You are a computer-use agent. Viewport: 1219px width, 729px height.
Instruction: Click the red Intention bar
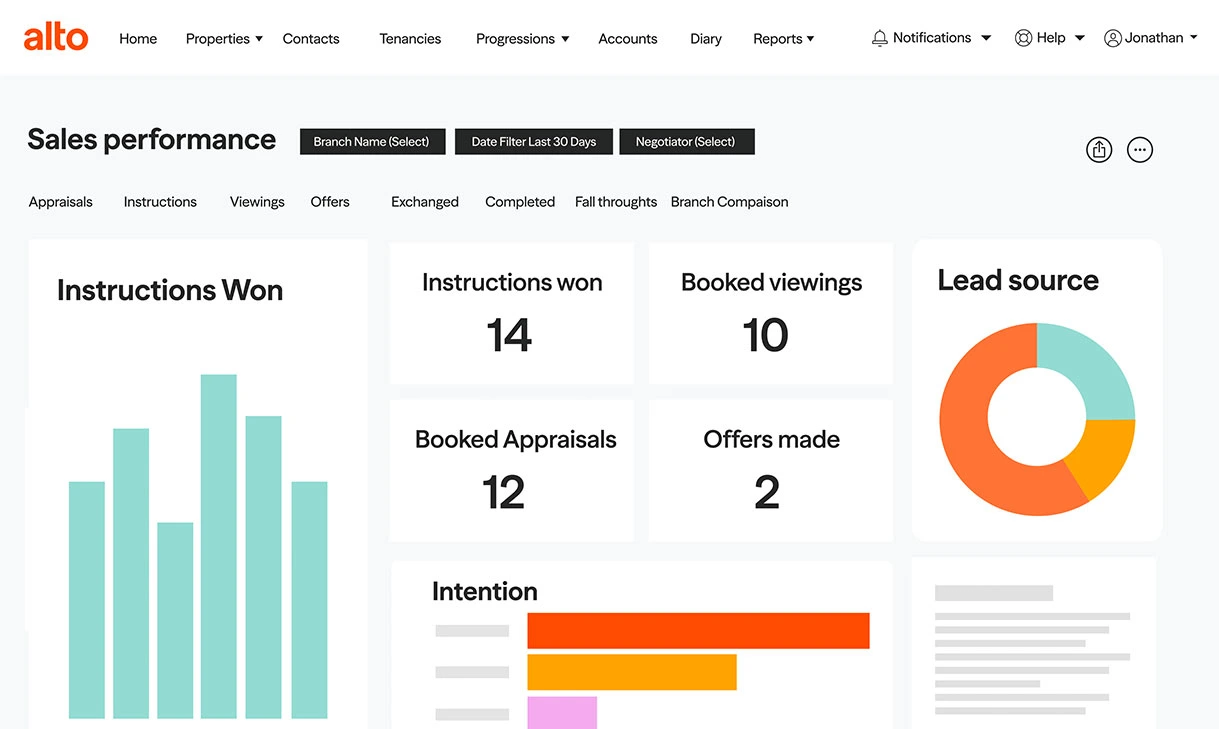(x=698, y=631)
